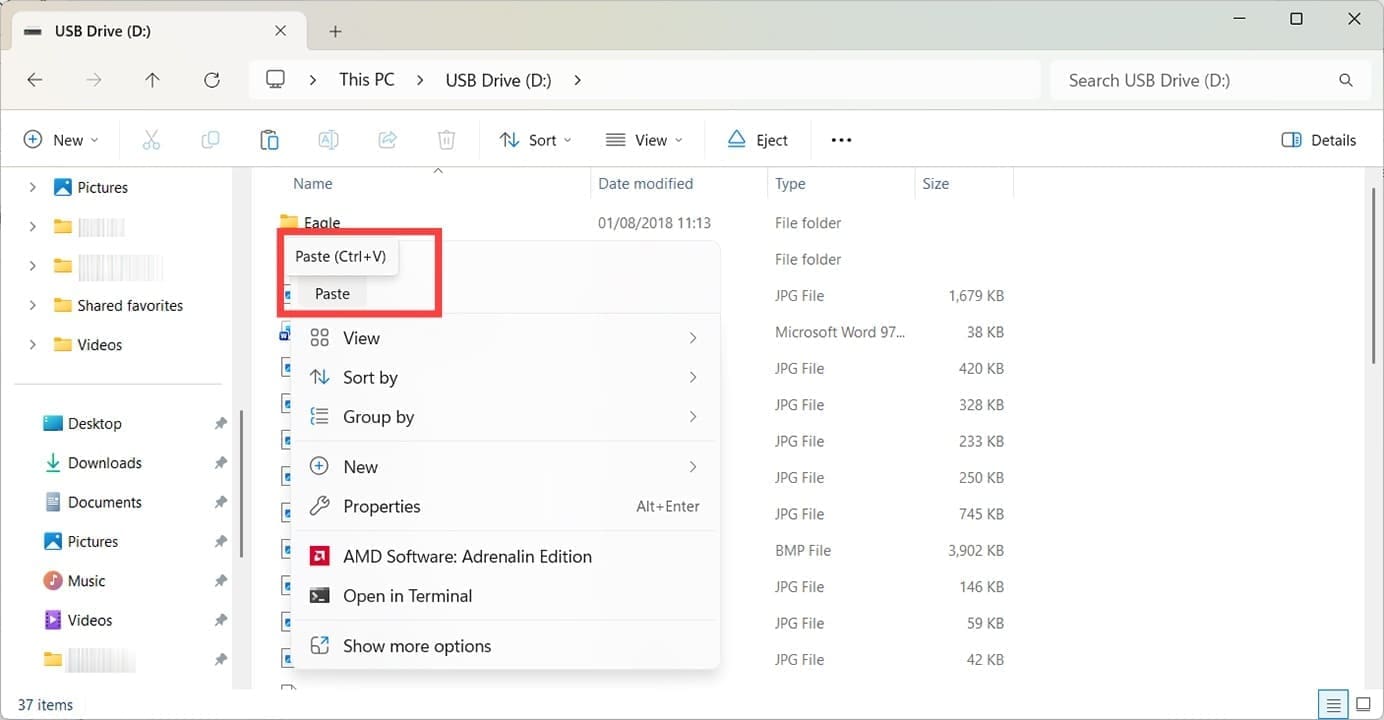This screenshot has height=720, width=1384.
Task: Click the navigation pane scrollbar
Action: [x=241, y=484]
